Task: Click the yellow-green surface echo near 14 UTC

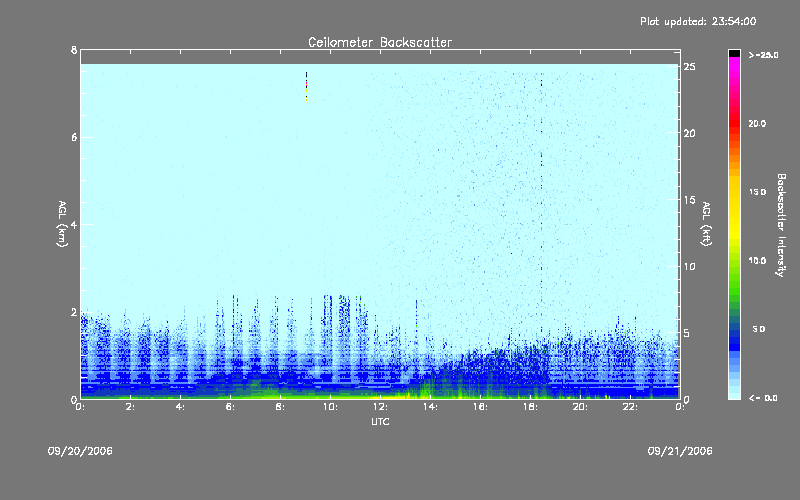Action: 426,390
